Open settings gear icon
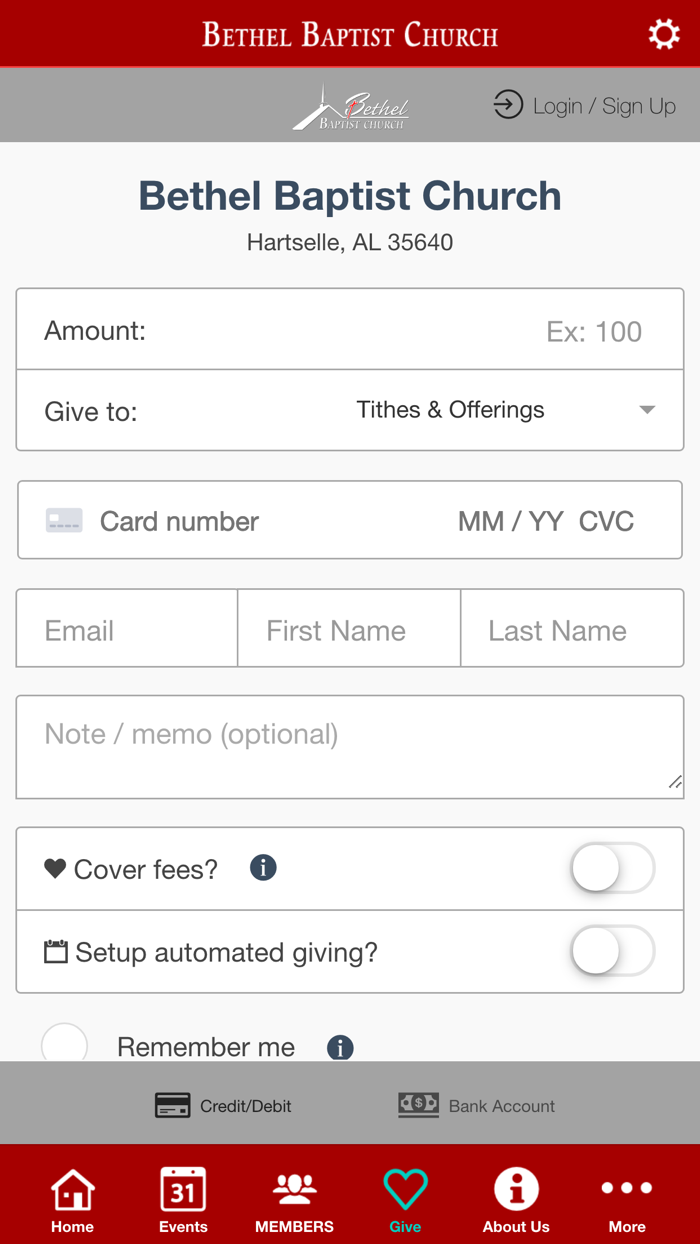 pos(664,35)
